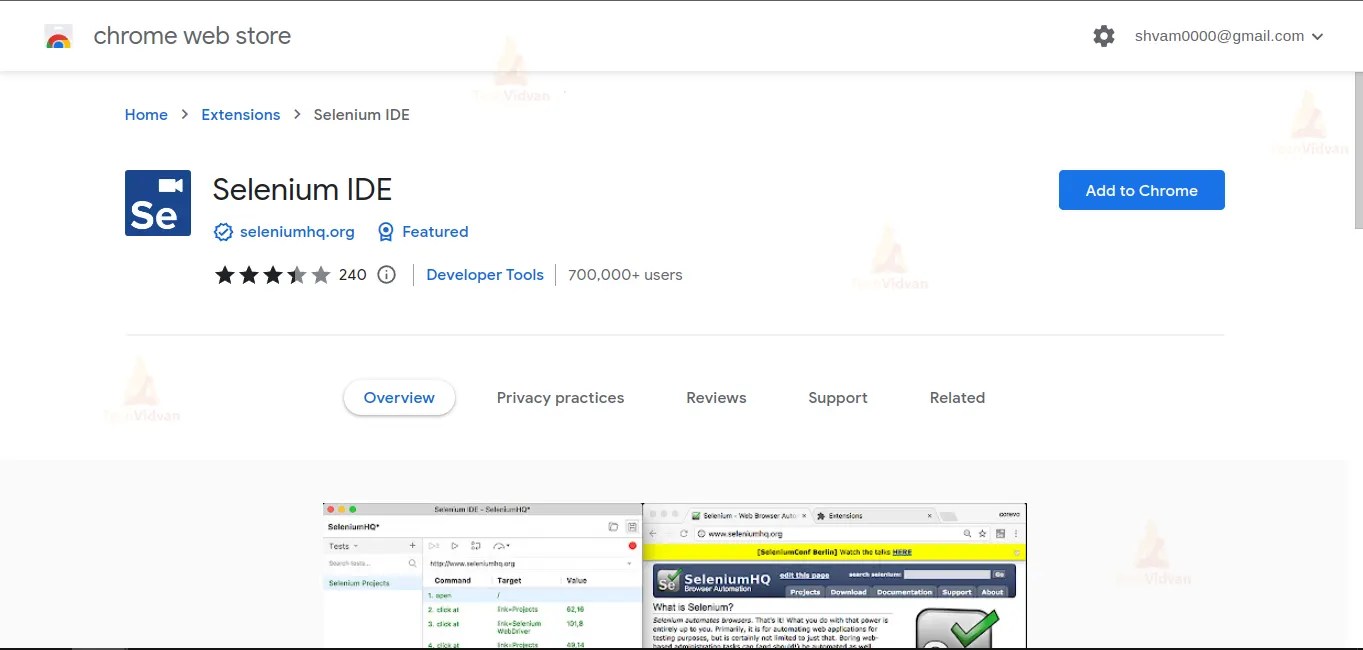This screenshot has height=650, width=1363.
Task: Expand the shvam0000@gmail.com account dropdown
Action: point(1229,36)
